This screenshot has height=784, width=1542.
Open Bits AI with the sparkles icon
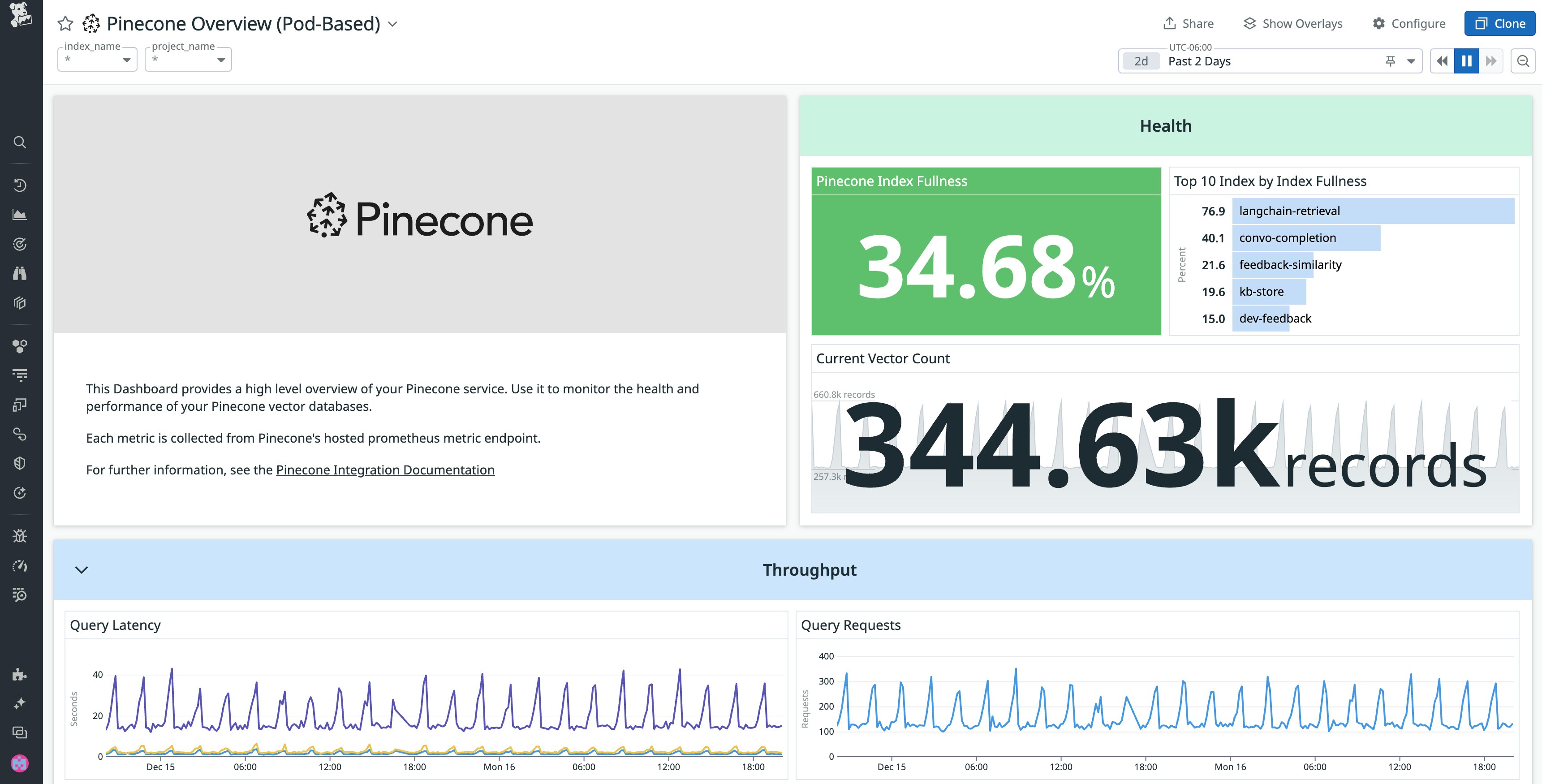coord(20,703)
